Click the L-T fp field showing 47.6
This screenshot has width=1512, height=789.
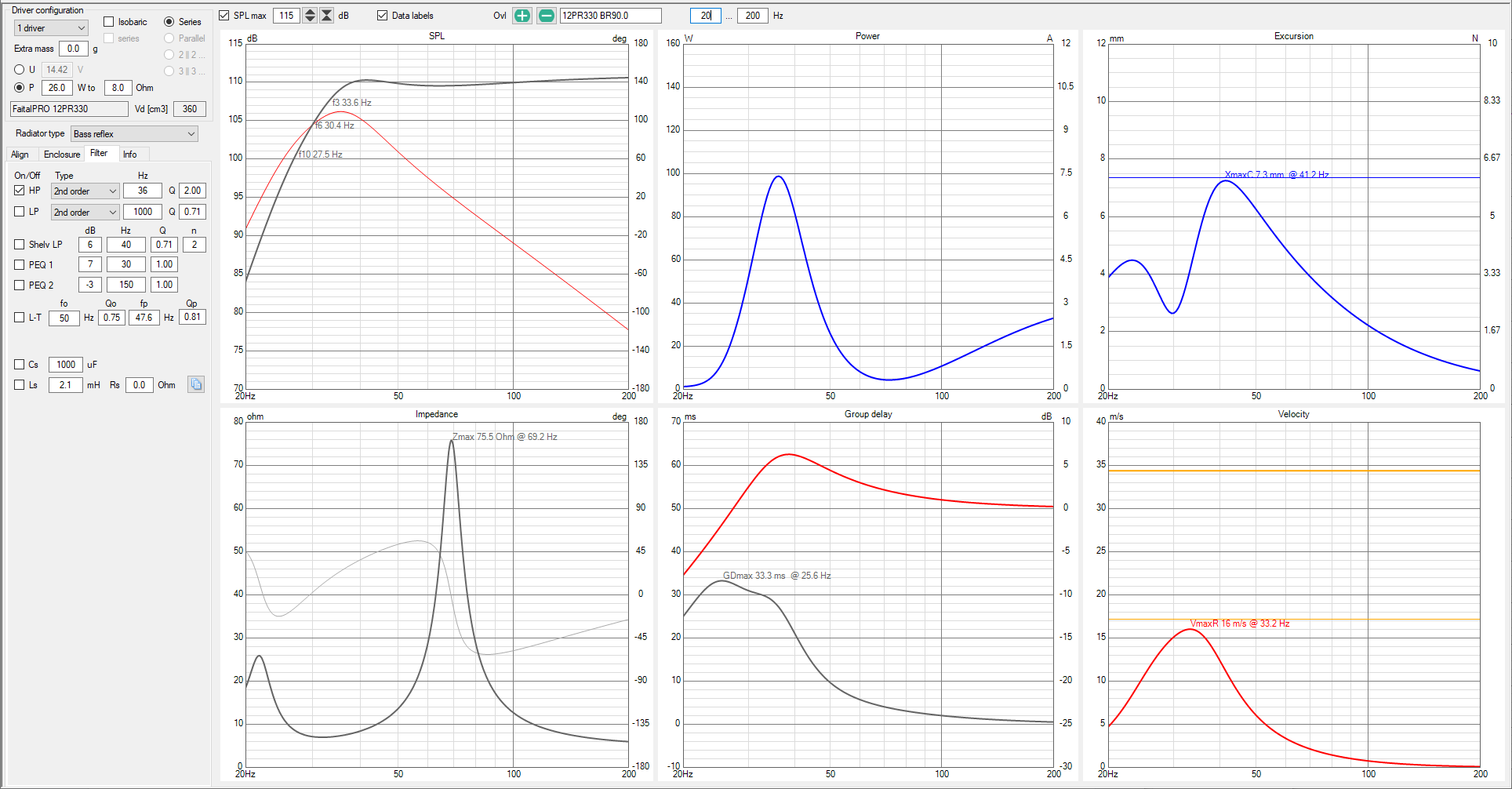[144, 318]
